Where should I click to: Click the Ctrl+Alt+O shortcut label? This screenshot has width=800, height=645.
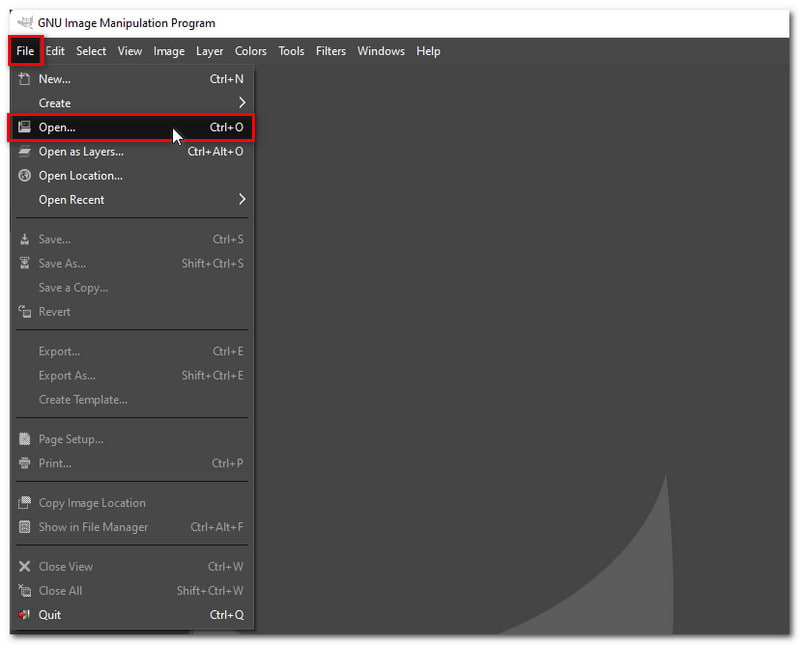pyautogui.click(x=215, y=152)
